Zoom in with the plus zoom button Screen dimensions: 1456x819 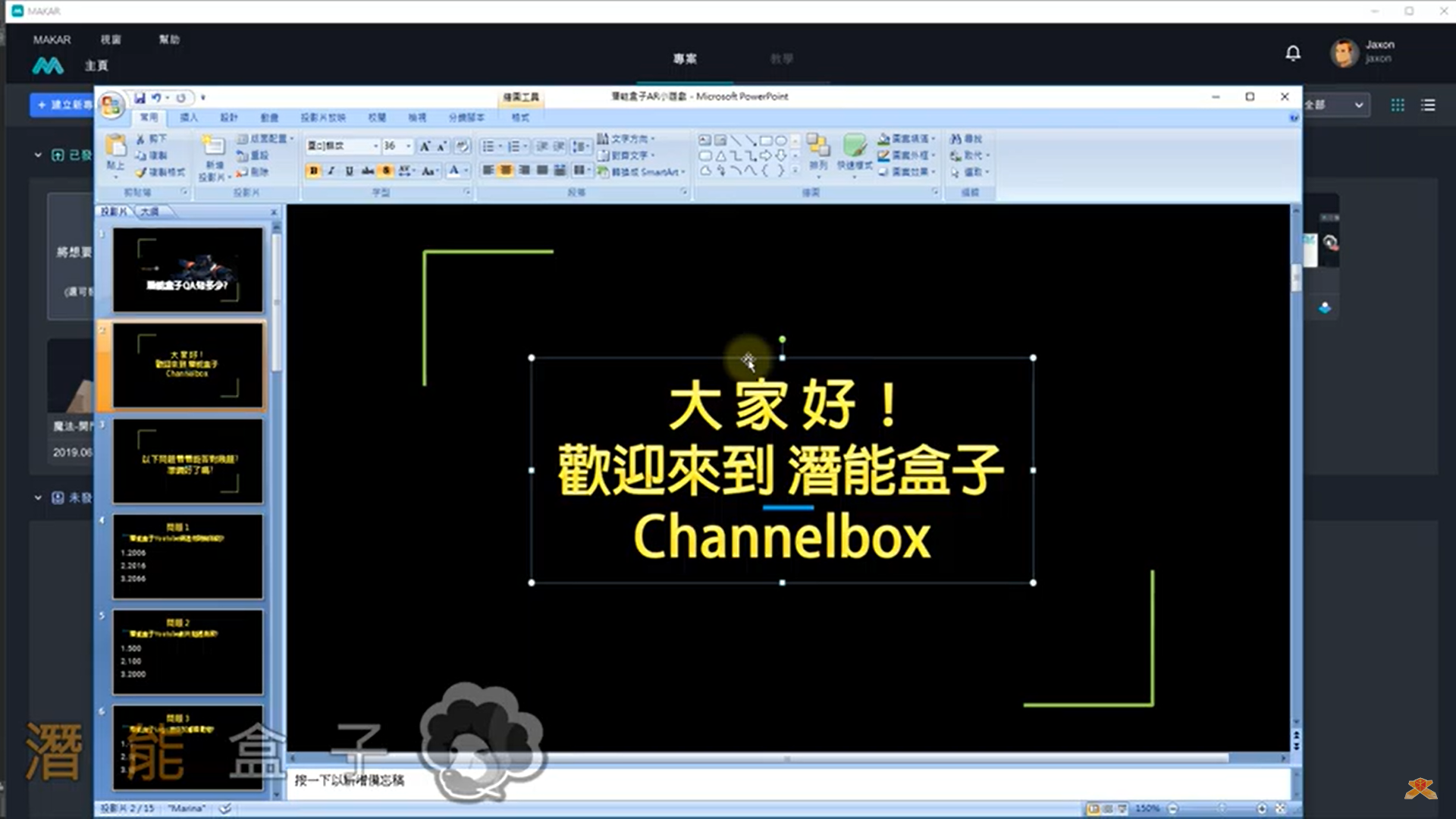click(1262, 808)
